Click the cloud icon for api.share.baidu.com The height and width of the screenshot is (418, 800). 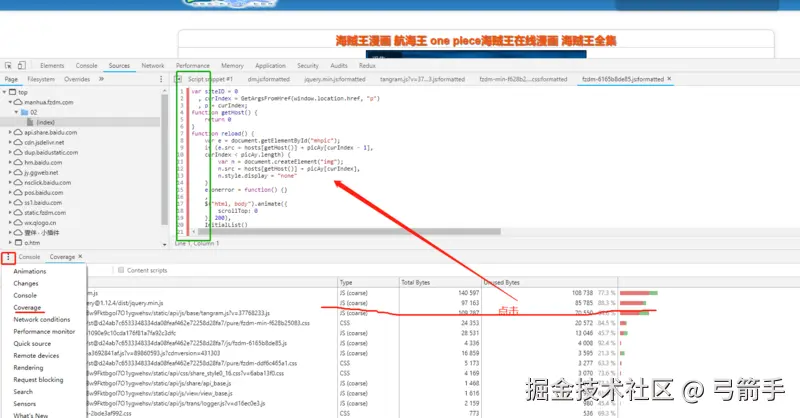[18, 132]
